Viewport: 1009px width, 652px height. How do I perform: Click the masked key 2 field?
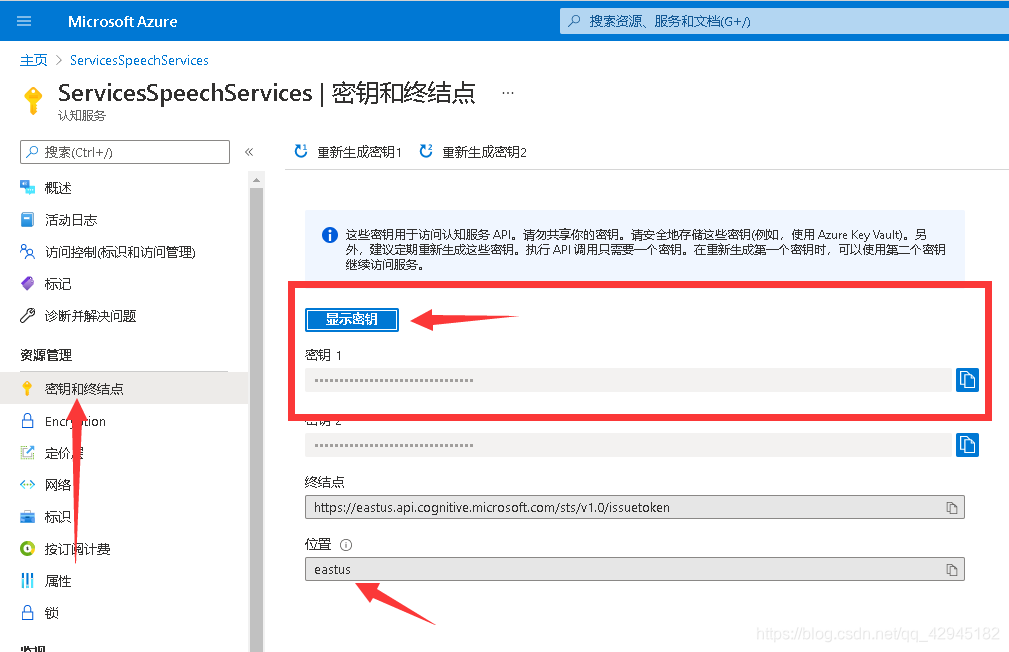coord(628,445)
